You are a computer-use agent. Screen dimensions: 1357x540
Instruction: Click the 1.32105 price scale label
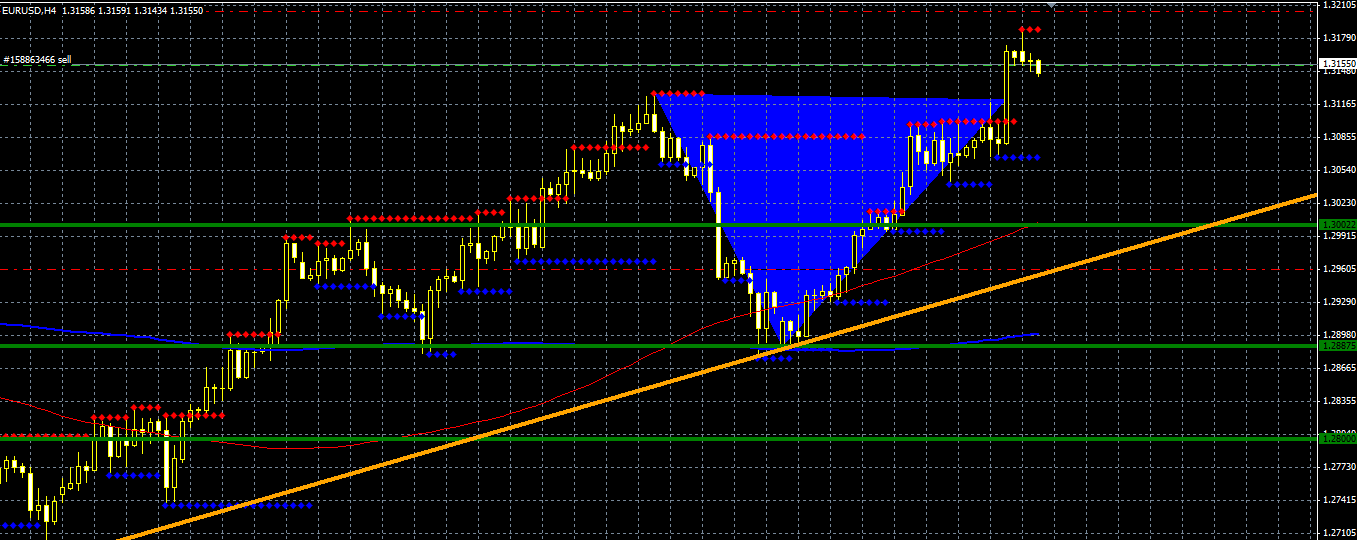pos(1338,6)
